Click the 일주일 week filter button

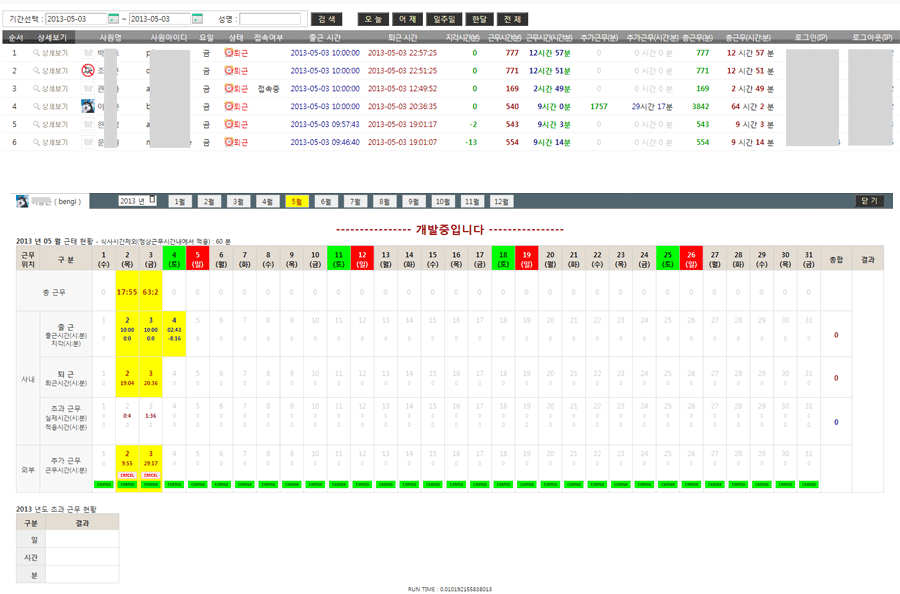coord(441,19)
